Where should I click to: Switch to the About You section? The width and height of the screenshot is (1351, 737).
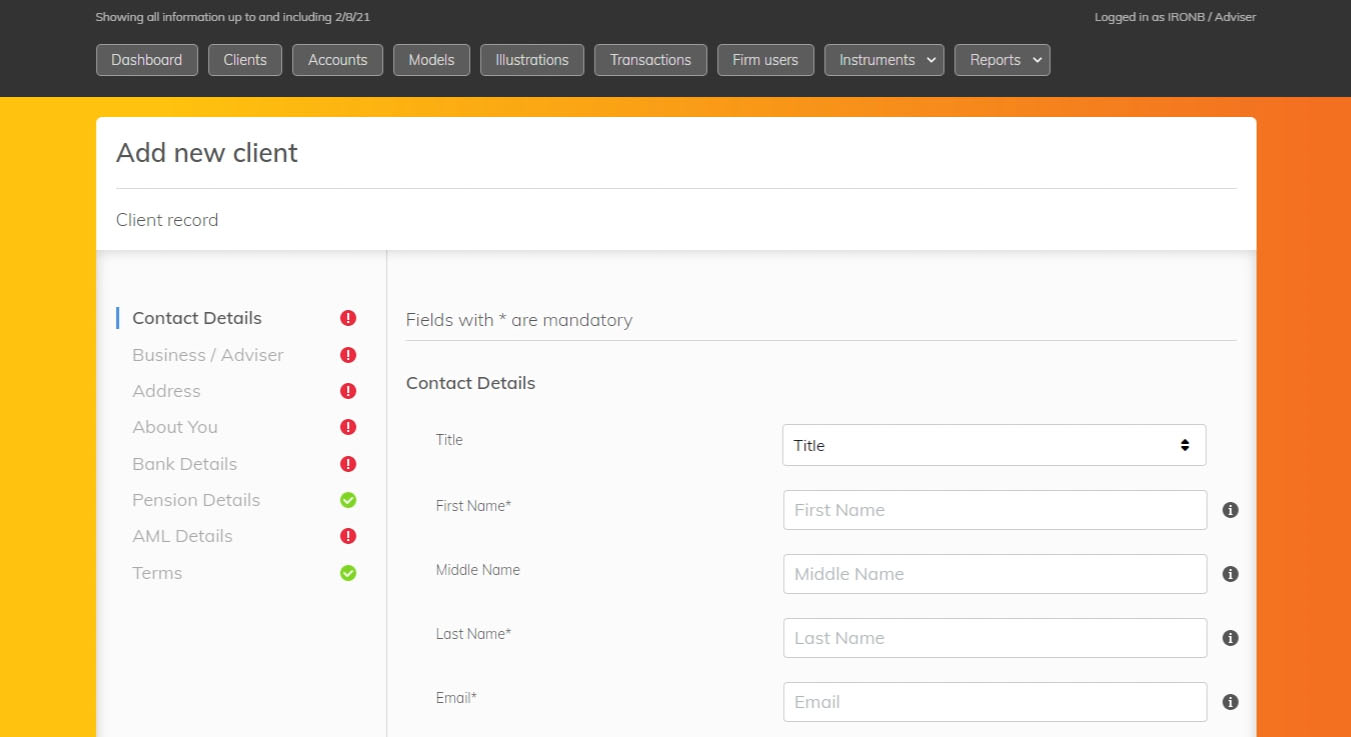[175, 426]
